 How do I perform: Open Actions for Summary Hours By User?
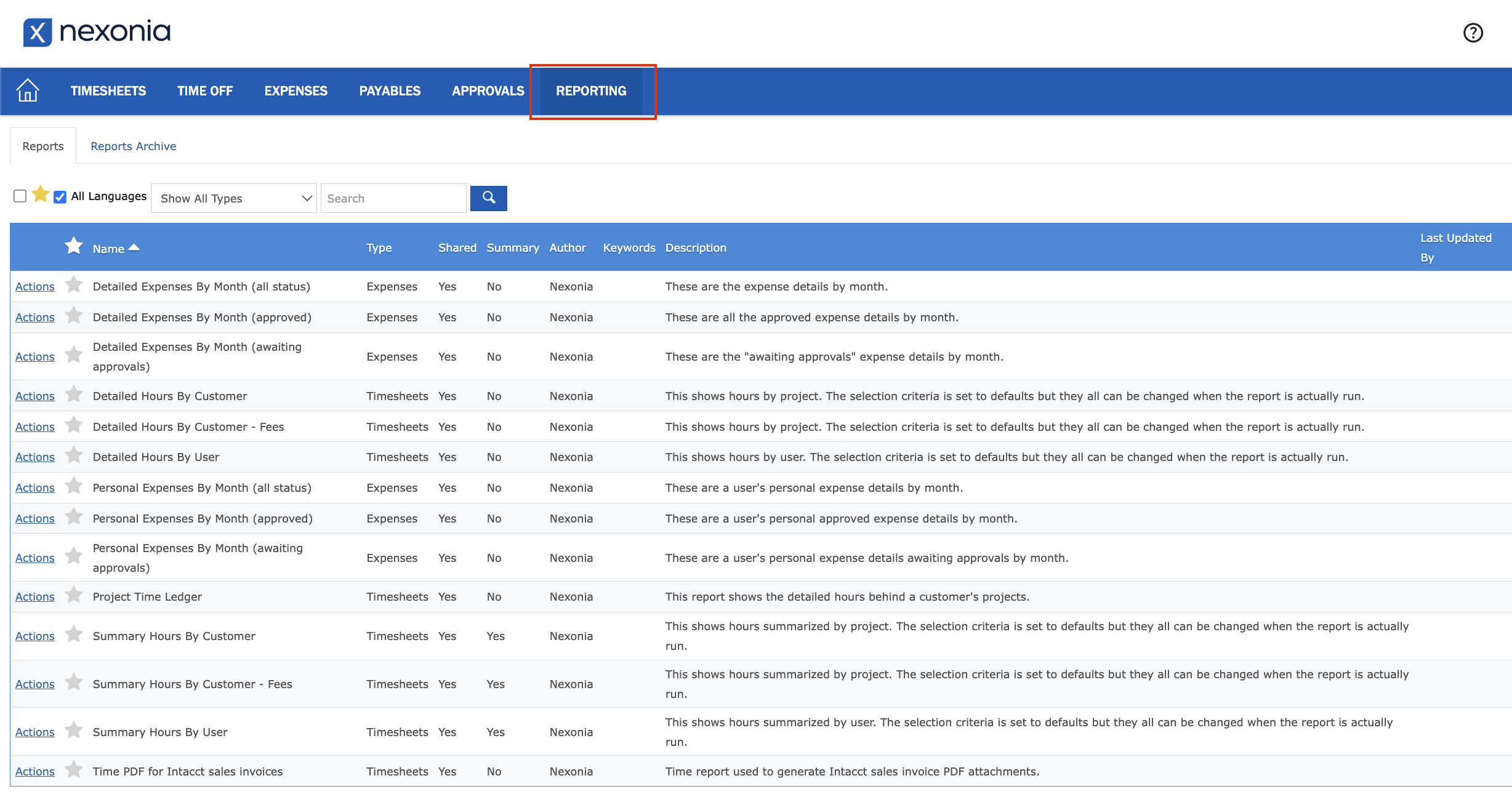[x=35, y=732]
